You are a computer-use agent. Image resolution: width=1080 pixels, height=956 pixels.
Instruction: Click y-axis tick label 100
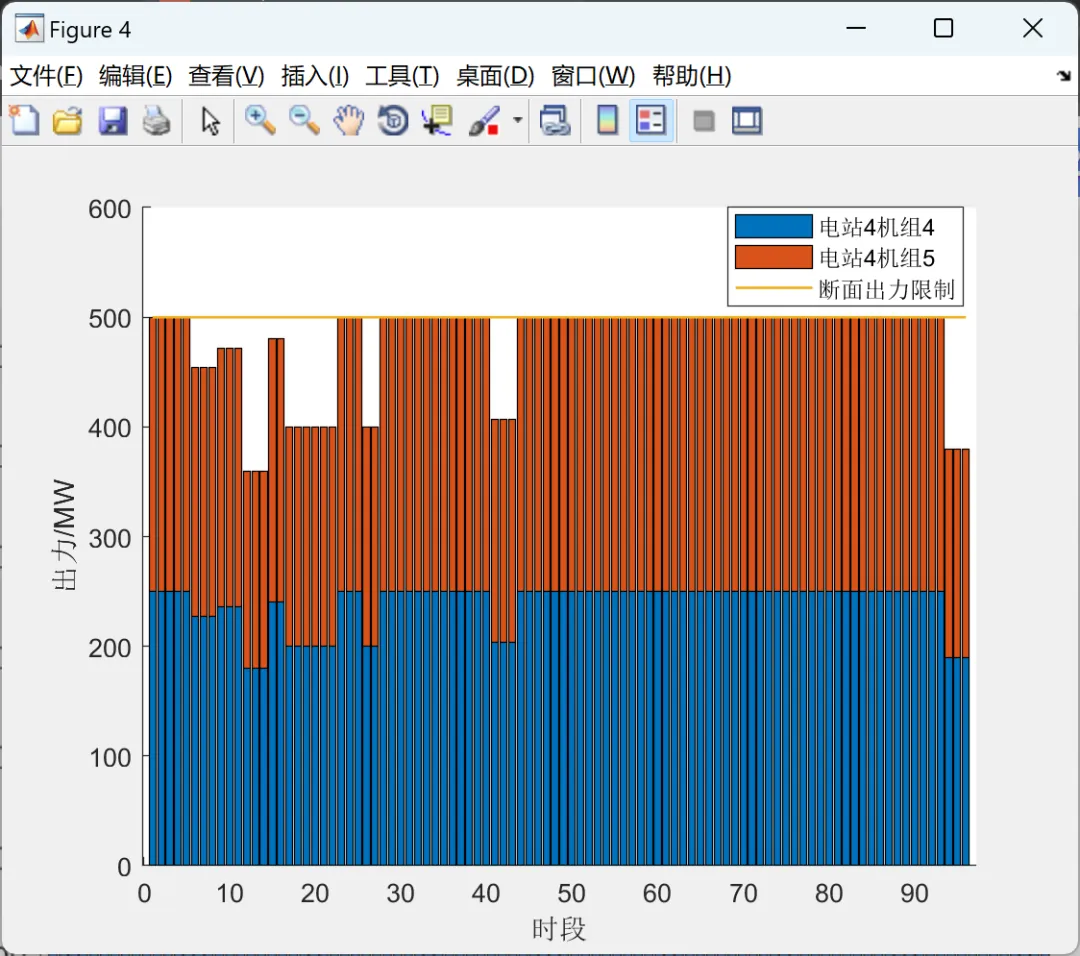point(110,757)
